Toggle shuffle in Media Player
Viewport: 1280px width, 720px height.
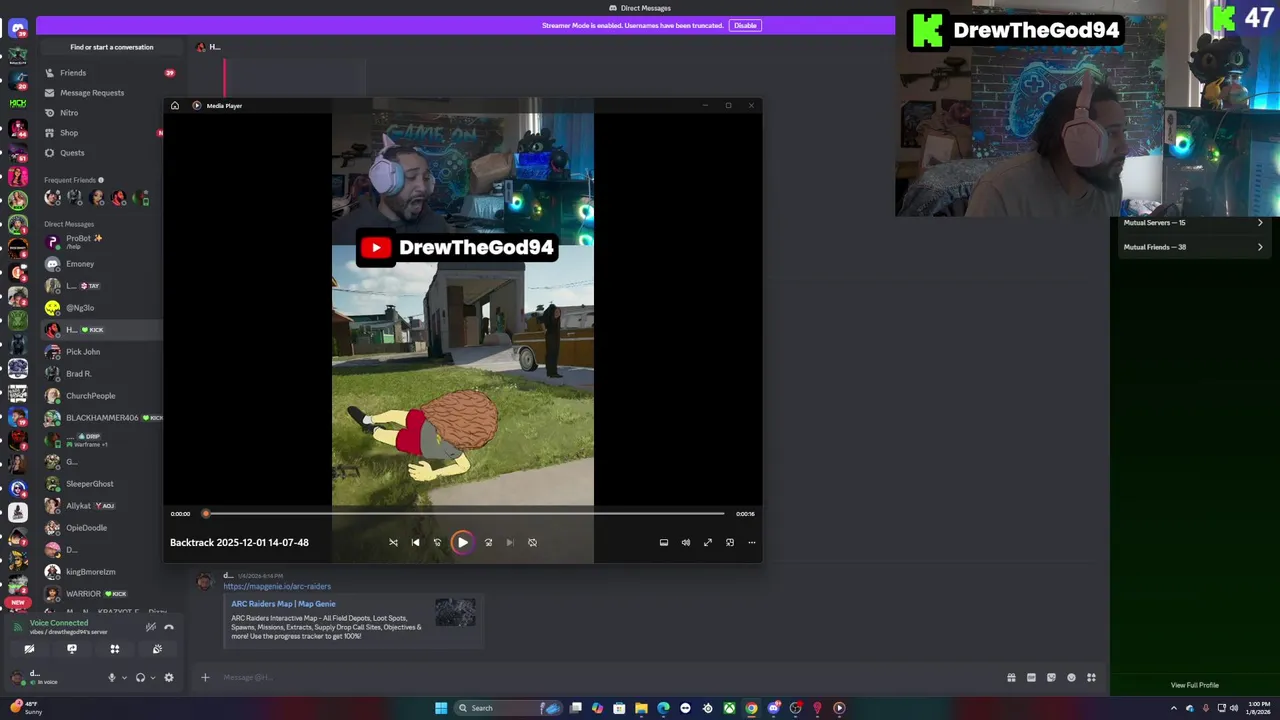coord(393,542)
